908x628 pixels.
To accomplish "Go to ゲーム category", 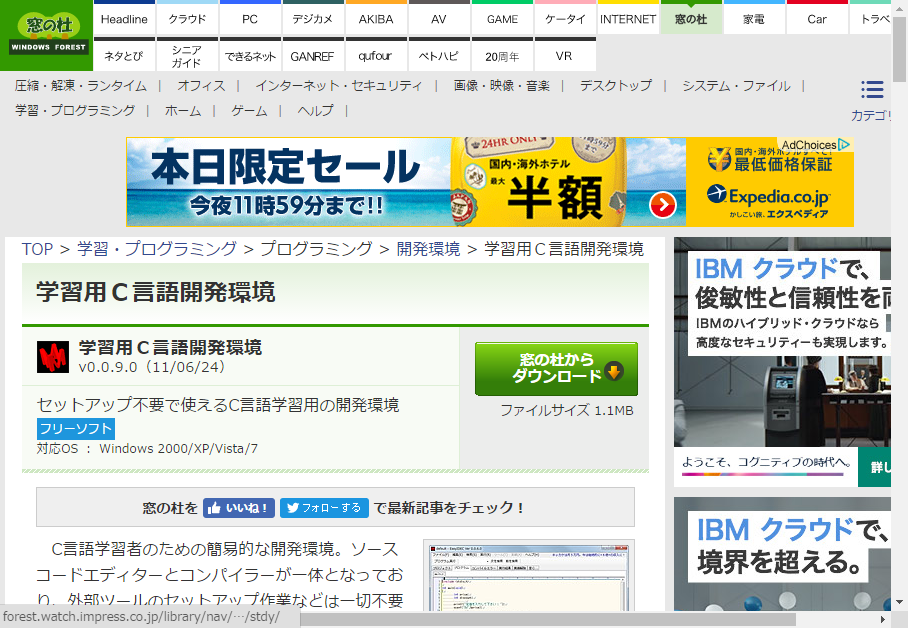I will click(250, 110).
